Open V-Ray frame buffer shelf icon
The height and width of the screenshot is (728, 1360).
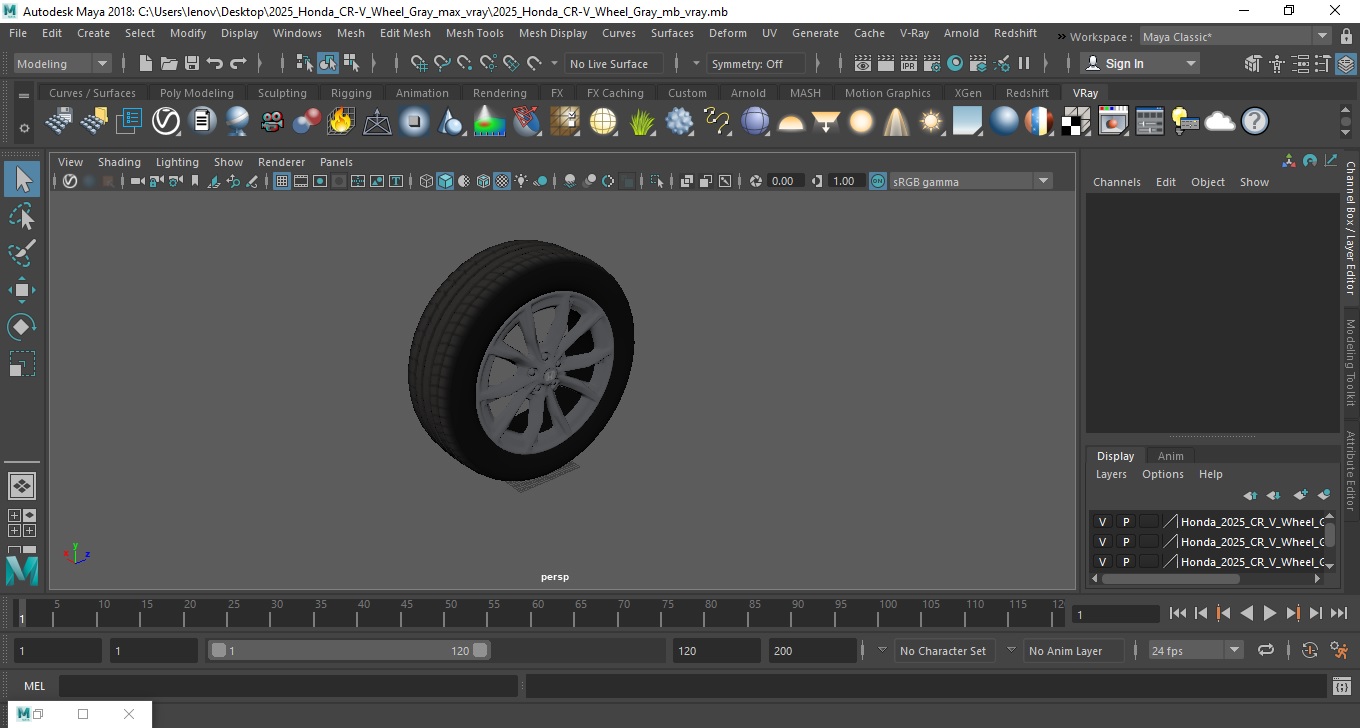(x=1113, y=122)
